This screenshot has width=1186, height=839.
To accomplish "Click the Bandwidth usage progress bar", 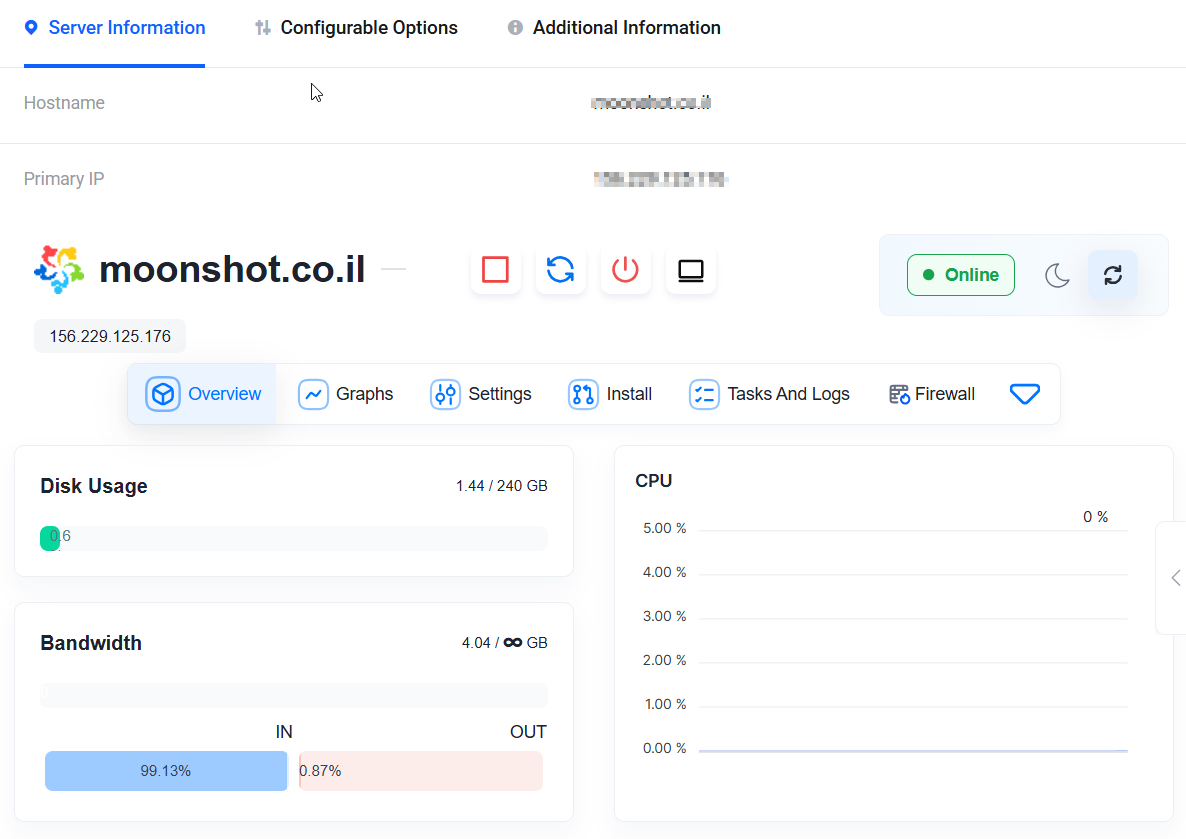I will (x=293, y=695).
